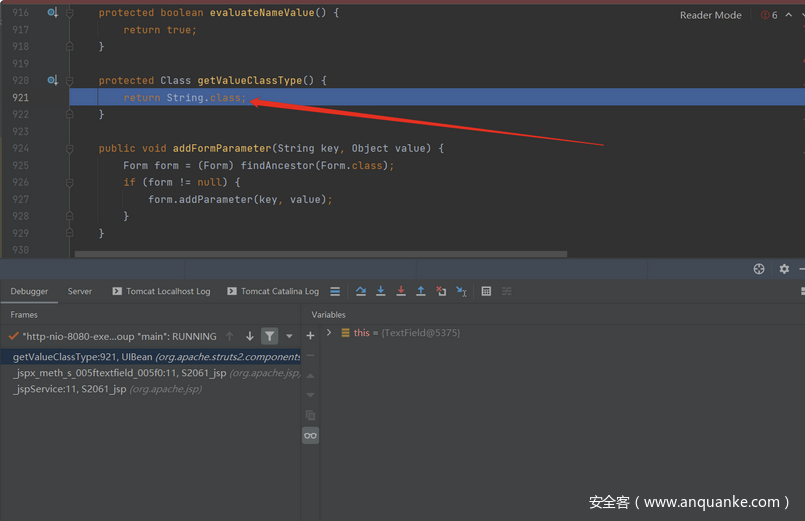Open debugger settings gear icon

(x=784, y=269)
